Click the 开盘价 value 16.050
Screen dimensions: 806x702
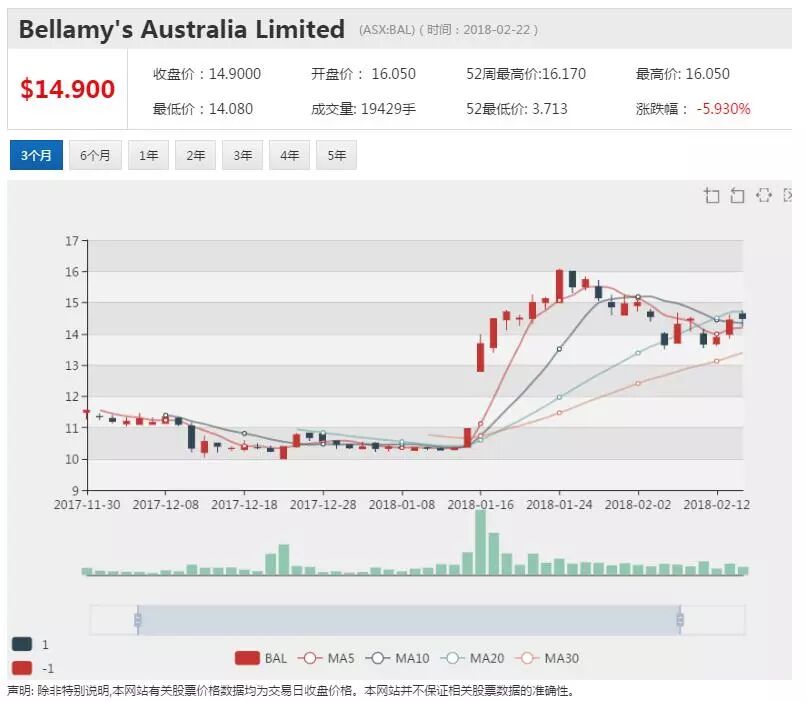click(x=393, y=74)
